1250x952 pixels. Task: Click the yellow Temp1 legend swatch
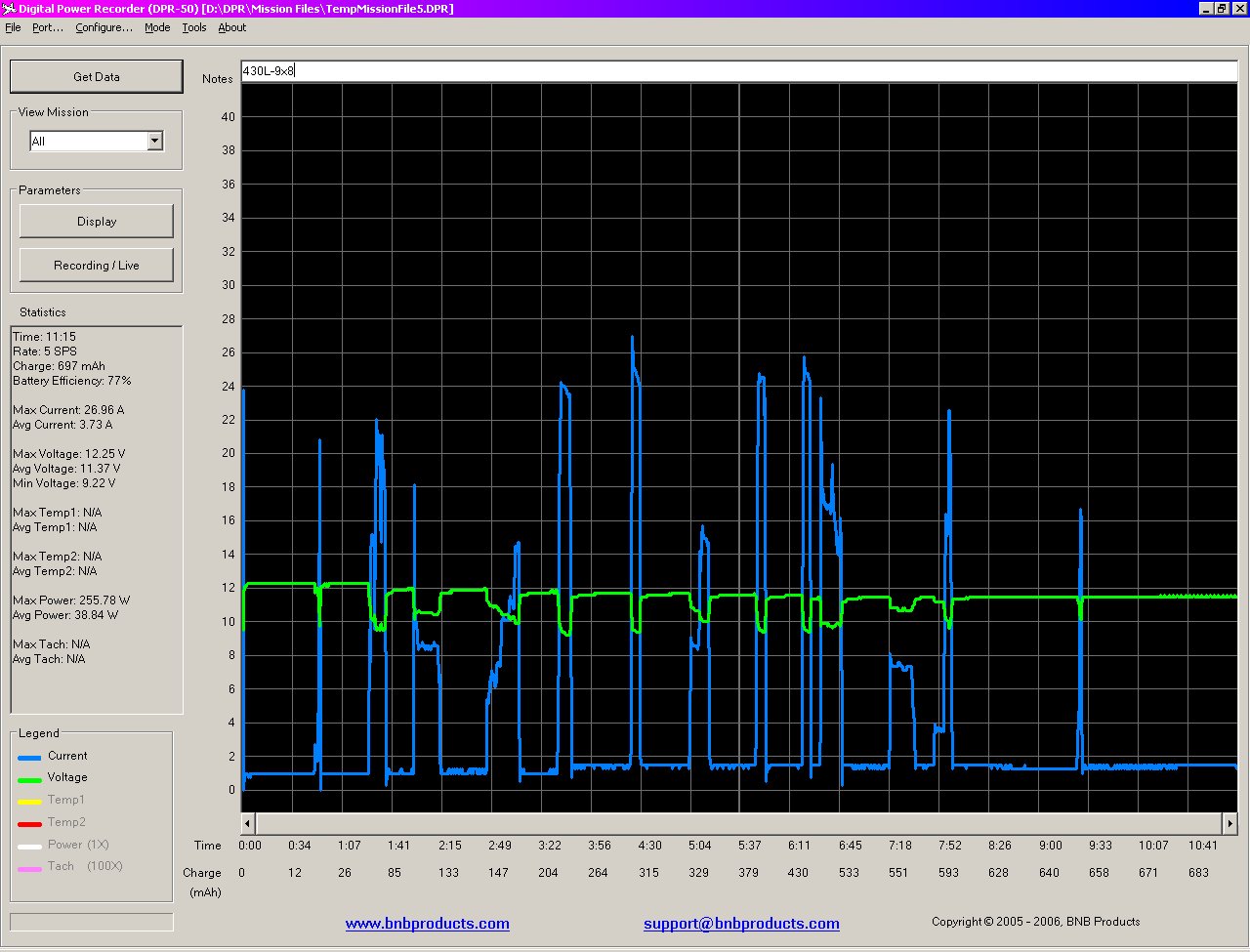30,802
